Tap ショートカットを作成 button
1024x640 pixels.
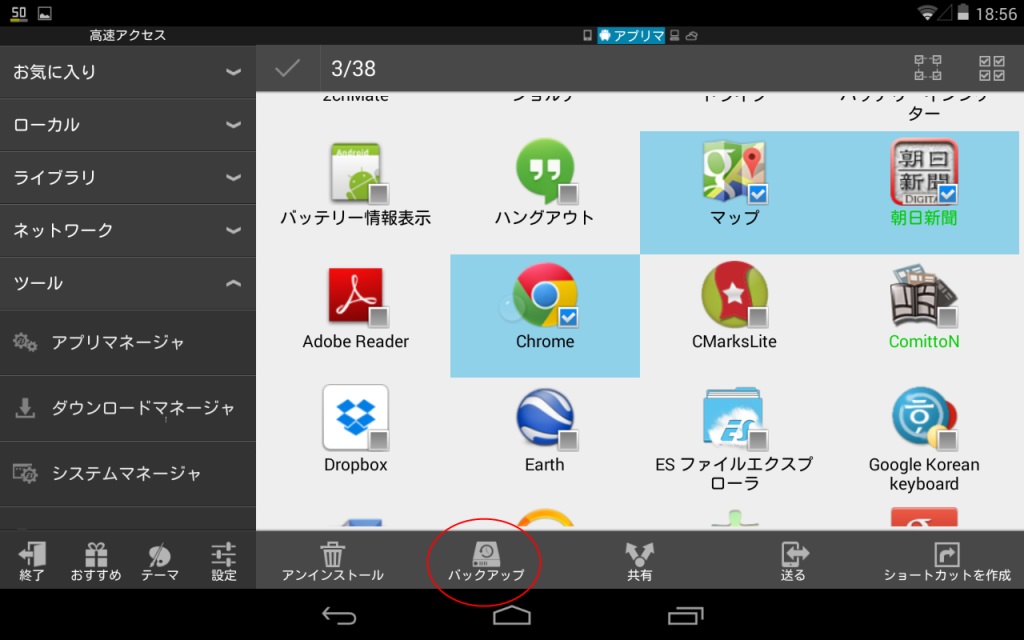tap(947, 562)
